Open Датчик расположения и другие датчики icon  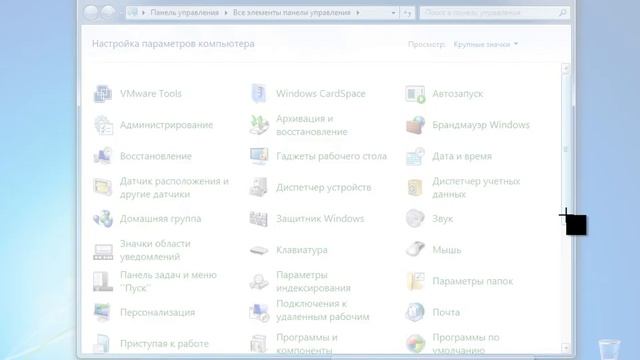[x=102, y=187]
